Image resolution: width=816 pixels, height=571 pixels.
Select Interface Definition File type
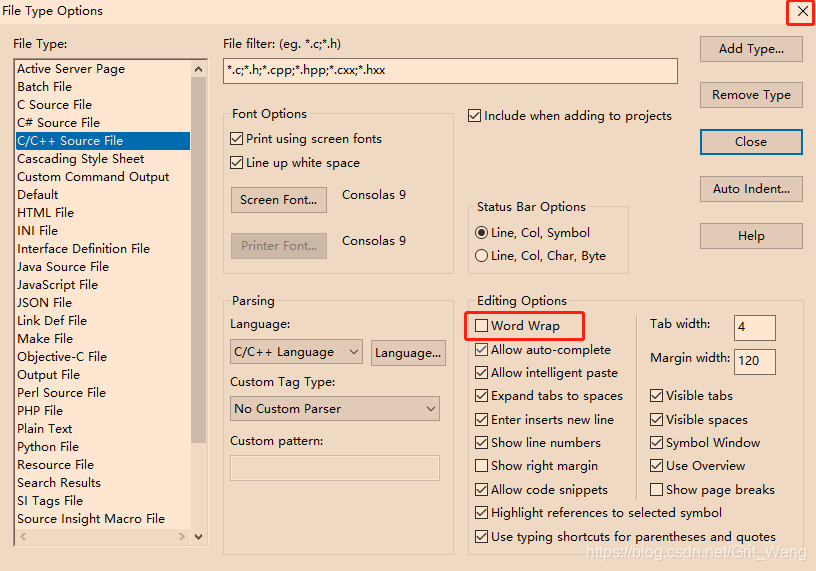coord(103,249)
